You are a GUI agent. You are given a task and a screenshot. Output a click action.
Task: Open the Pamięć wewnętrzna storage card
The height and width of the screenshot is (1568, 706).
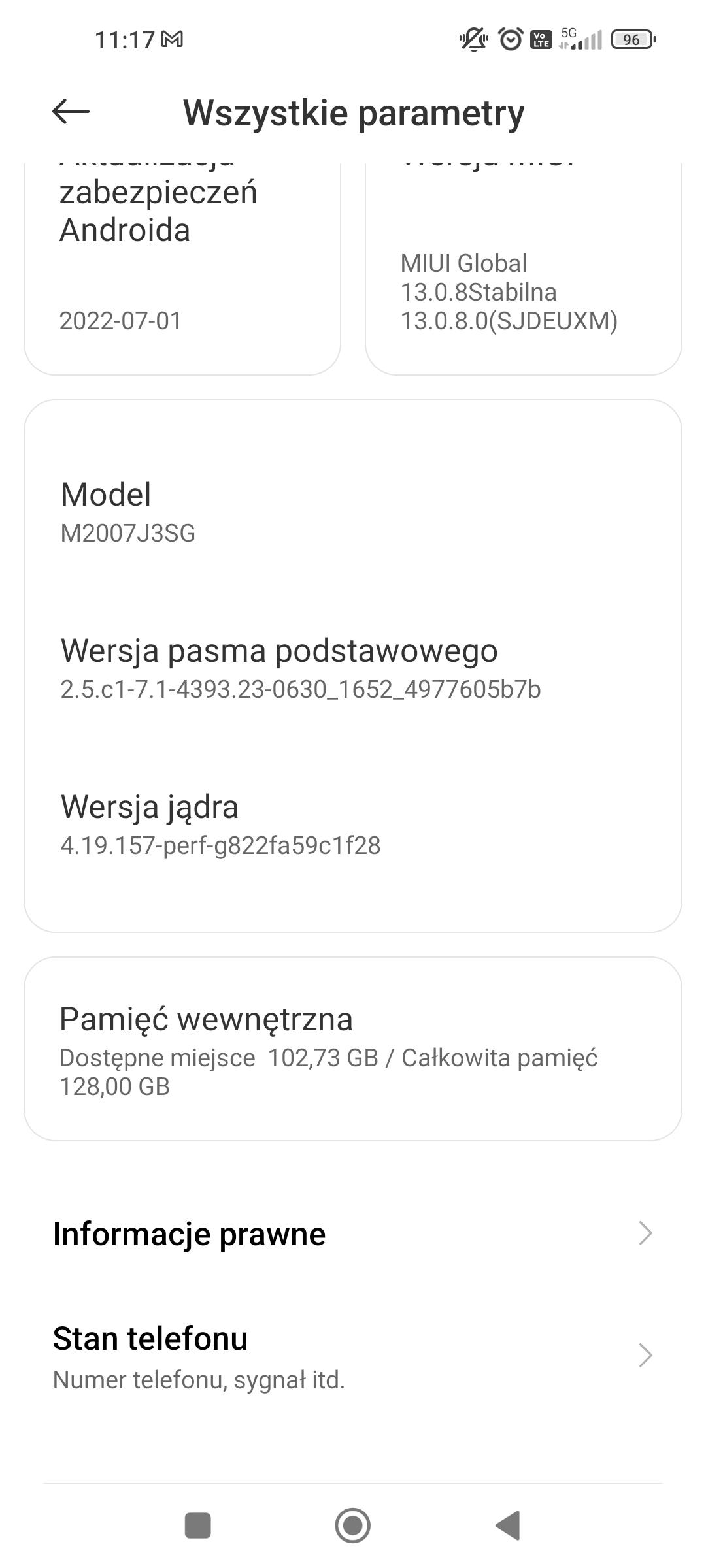tap(353, 1049)
